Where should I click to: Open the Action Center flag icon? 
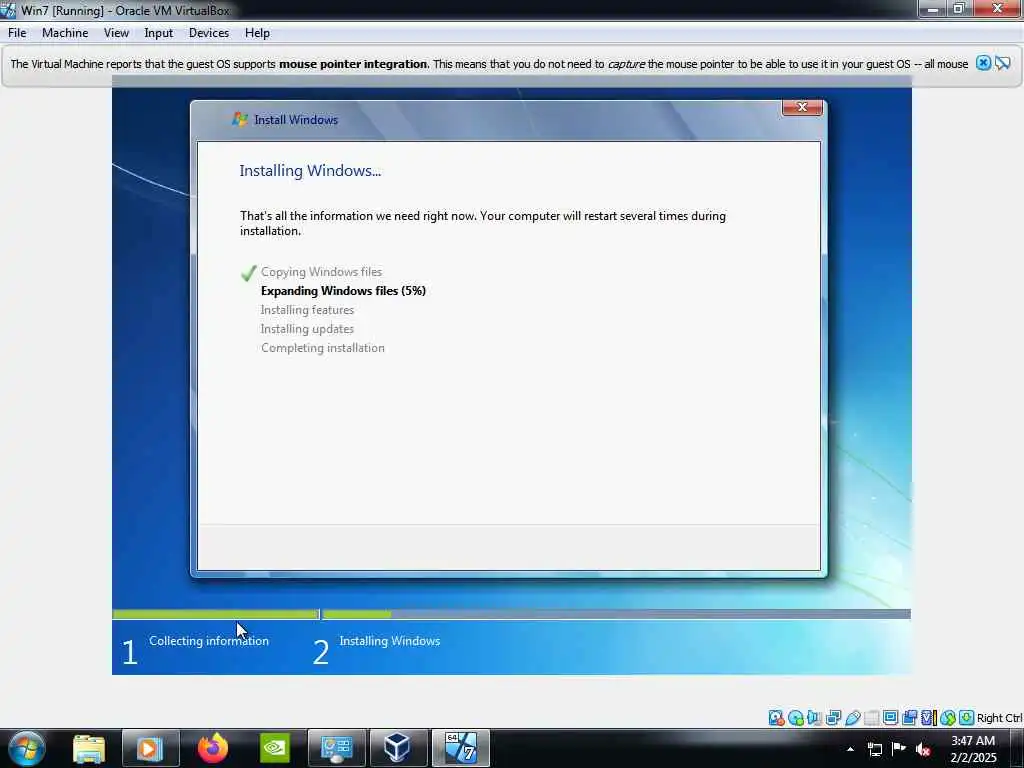pos(899,748)
